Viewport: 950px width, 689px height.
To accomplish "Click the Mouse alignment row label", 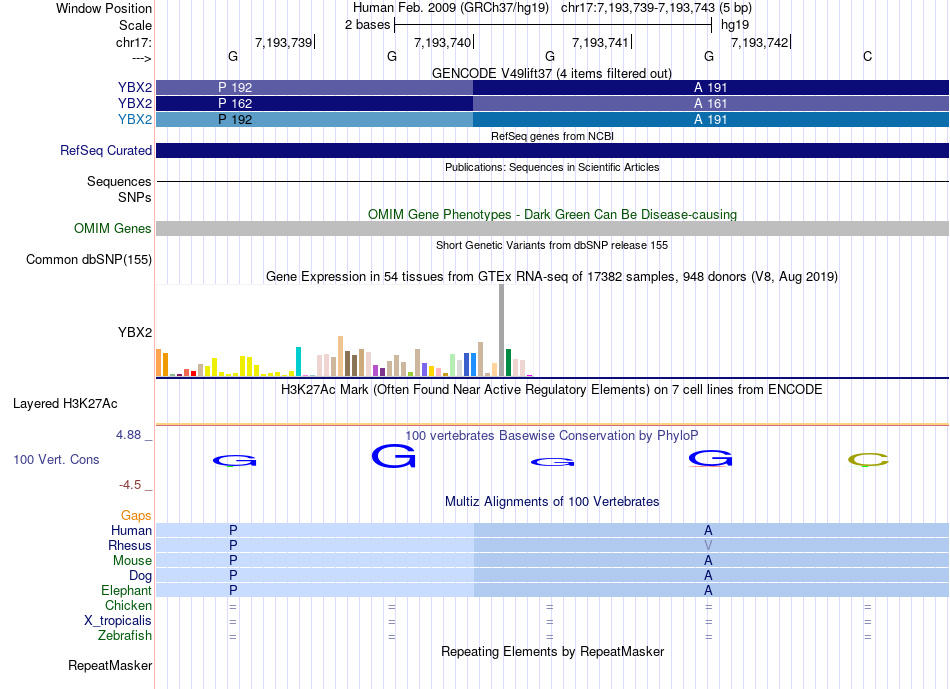I will (132, 561).
